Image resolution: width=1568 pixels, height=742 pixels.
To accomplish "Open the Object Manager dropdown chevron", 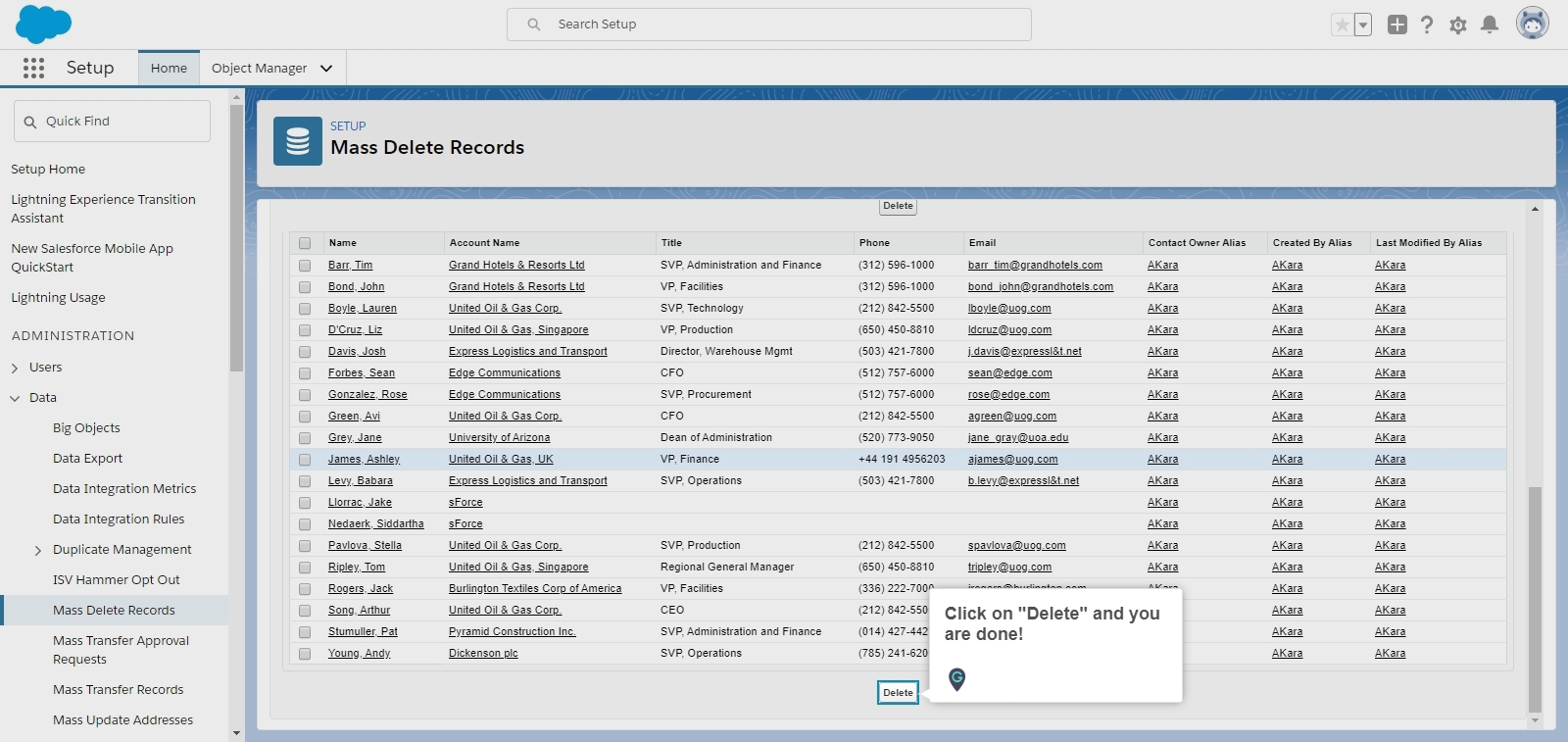I will 326,68.
